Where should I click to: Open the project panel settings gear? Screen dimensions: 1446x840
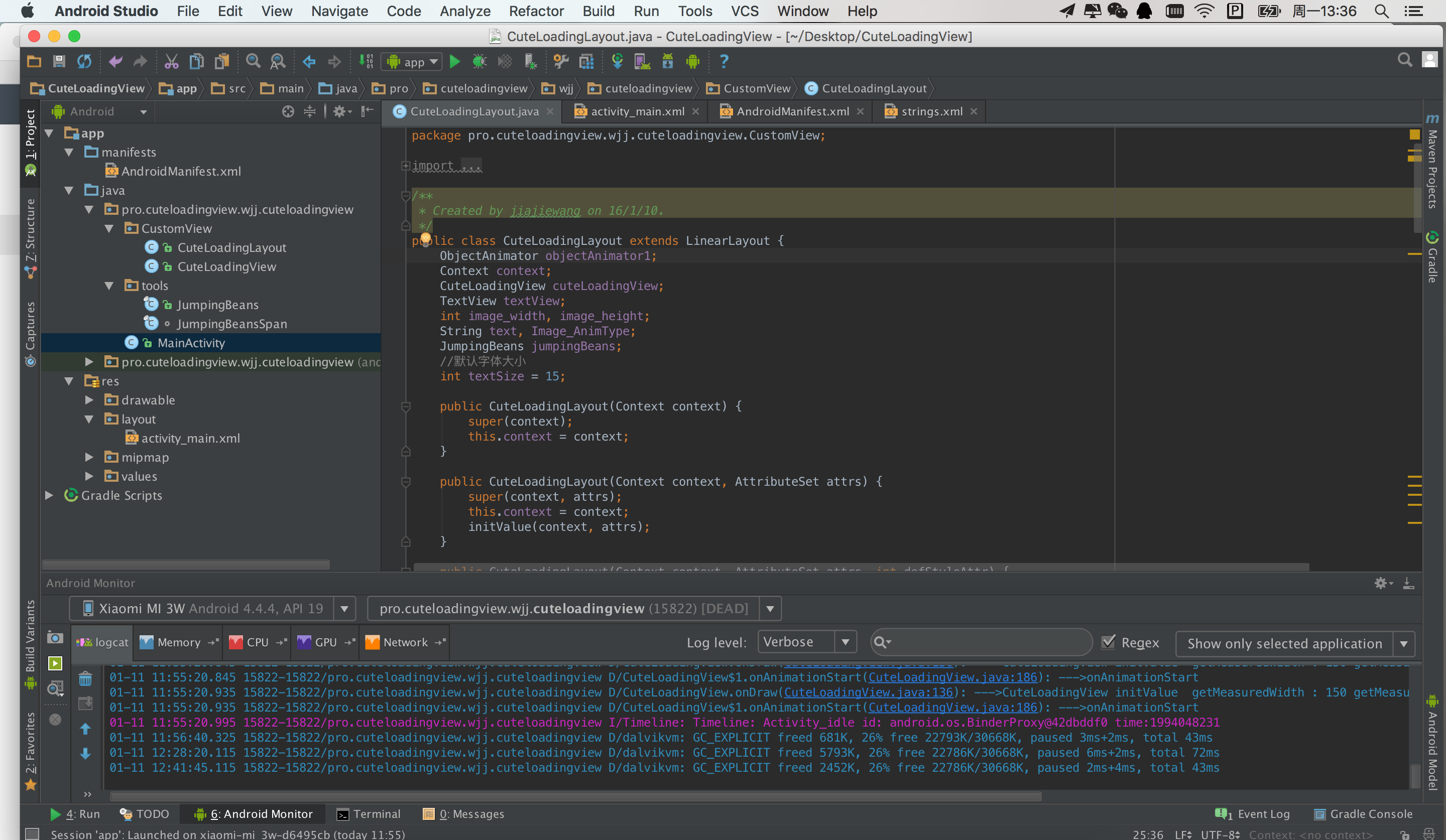pyautogui.click(x=341, y=111)
